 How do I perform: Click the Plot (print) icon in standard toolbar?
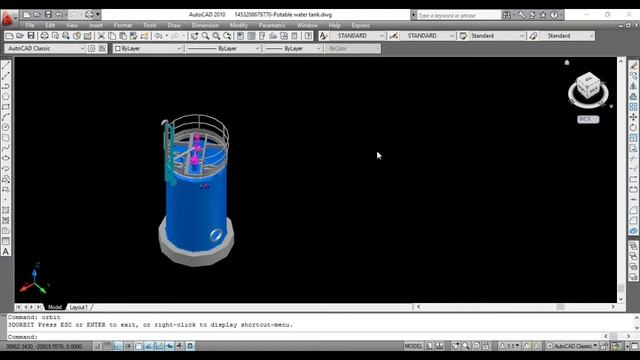44,36
